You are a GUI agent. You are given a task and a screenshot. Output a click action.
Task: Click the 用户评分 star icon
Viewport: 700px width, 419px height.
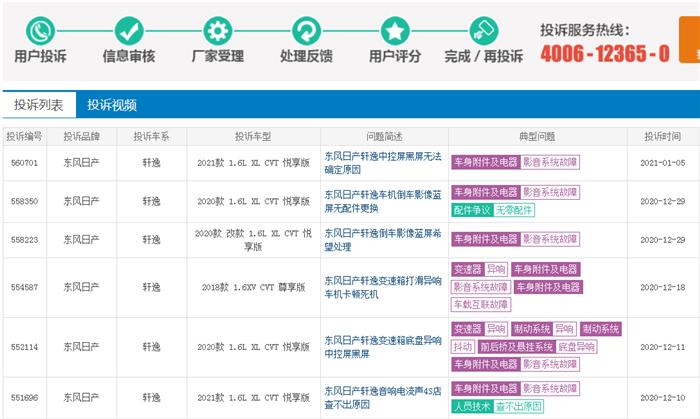tap(395, 31)
